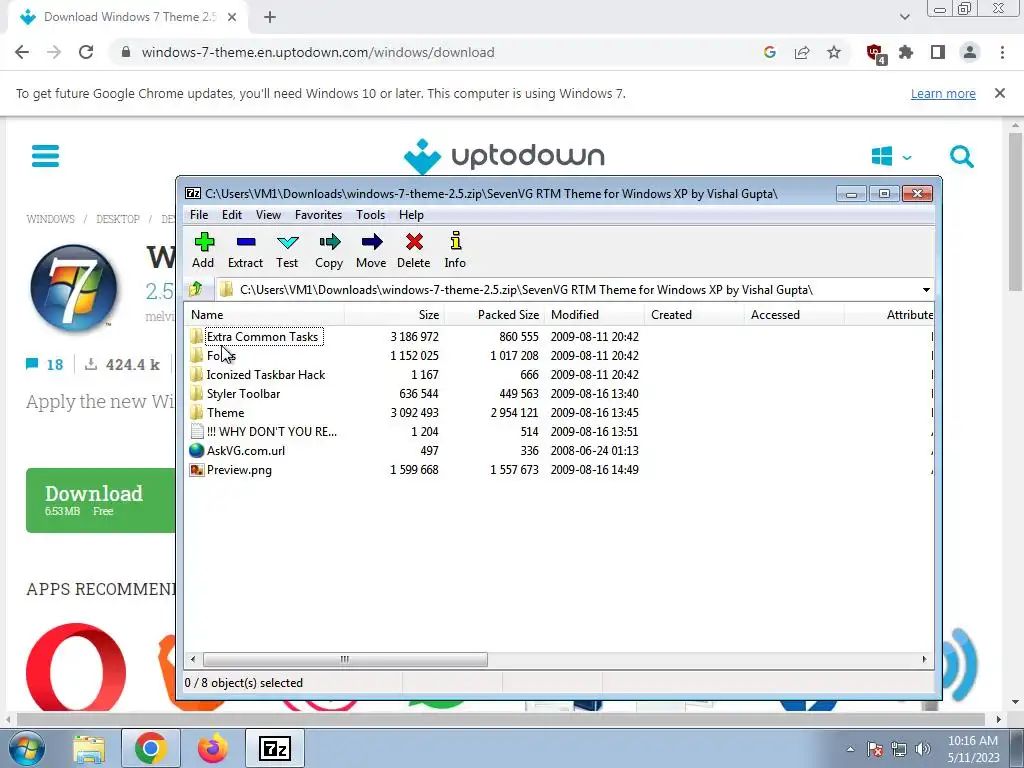Open the View menu
Viewport: 1024px width, 768px height.
pos(268,215)
